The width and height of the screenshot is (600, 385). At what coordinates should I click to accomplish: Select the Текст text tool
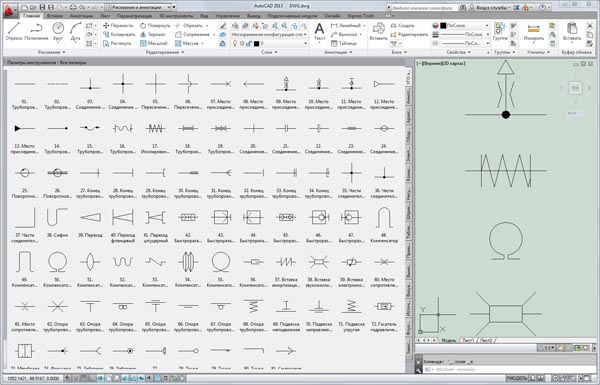319,31
